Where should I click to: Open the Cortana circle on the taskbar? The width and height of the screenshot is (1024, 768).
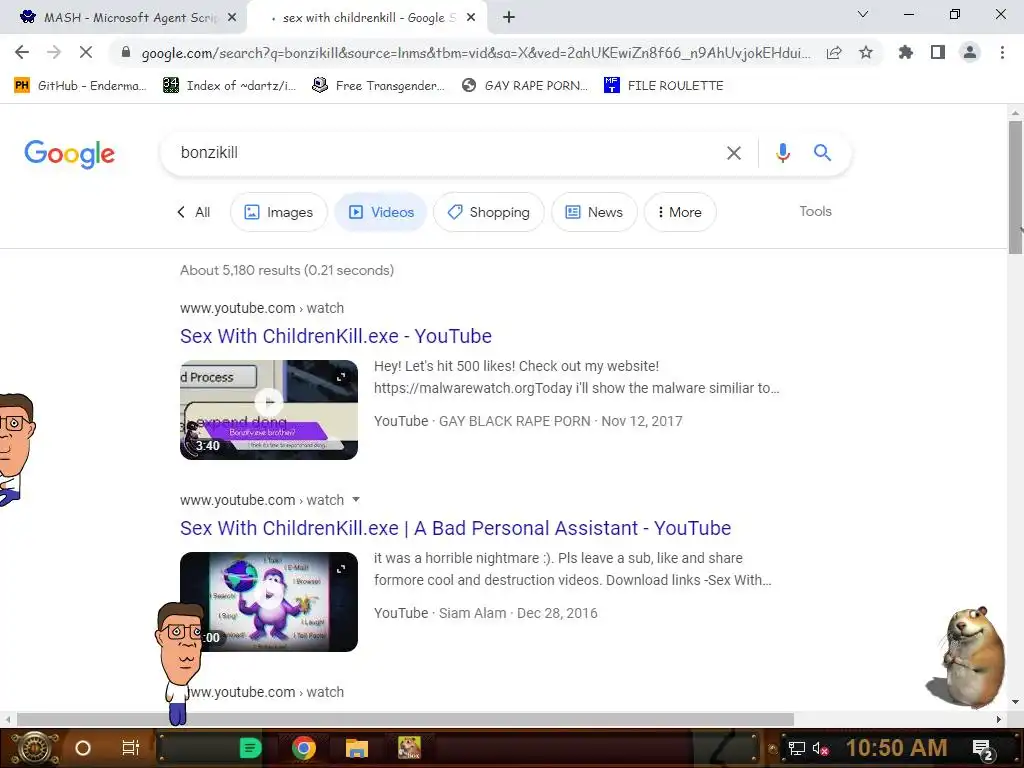[x=83, y=748]
